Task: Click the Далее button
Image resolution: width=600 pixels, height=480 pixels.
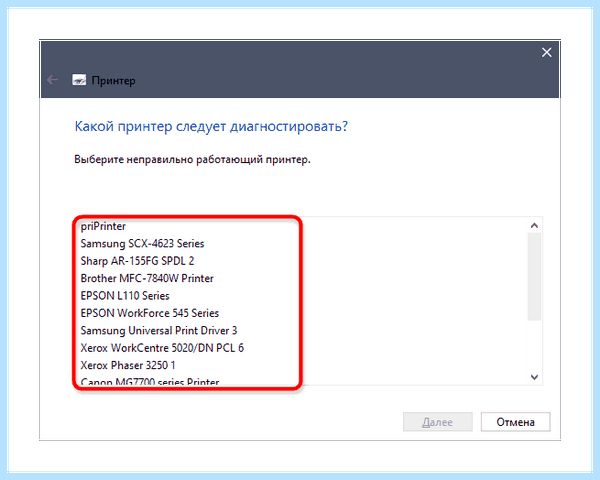Action: pos(437,422)
